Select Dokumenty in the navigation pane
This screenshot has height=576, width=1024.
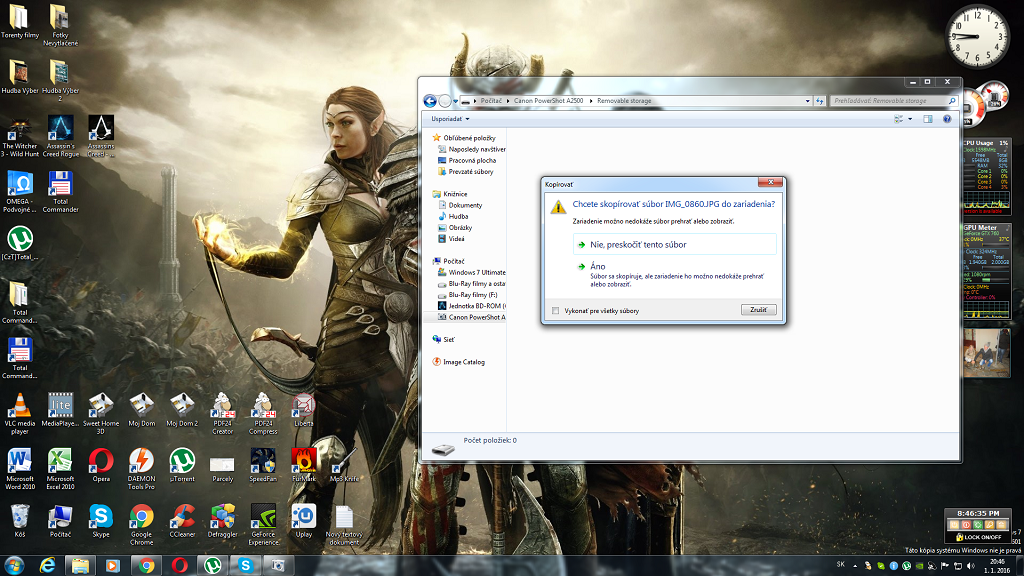coord(465,205)
